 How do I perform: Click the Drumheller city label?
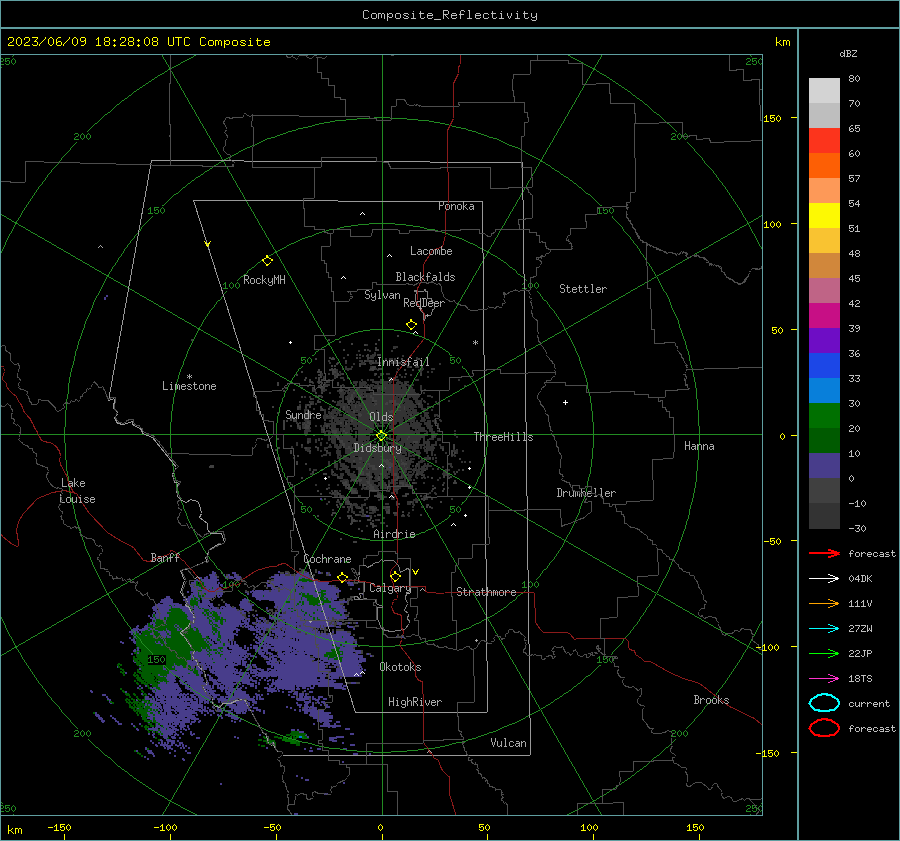tap(586, 493)
